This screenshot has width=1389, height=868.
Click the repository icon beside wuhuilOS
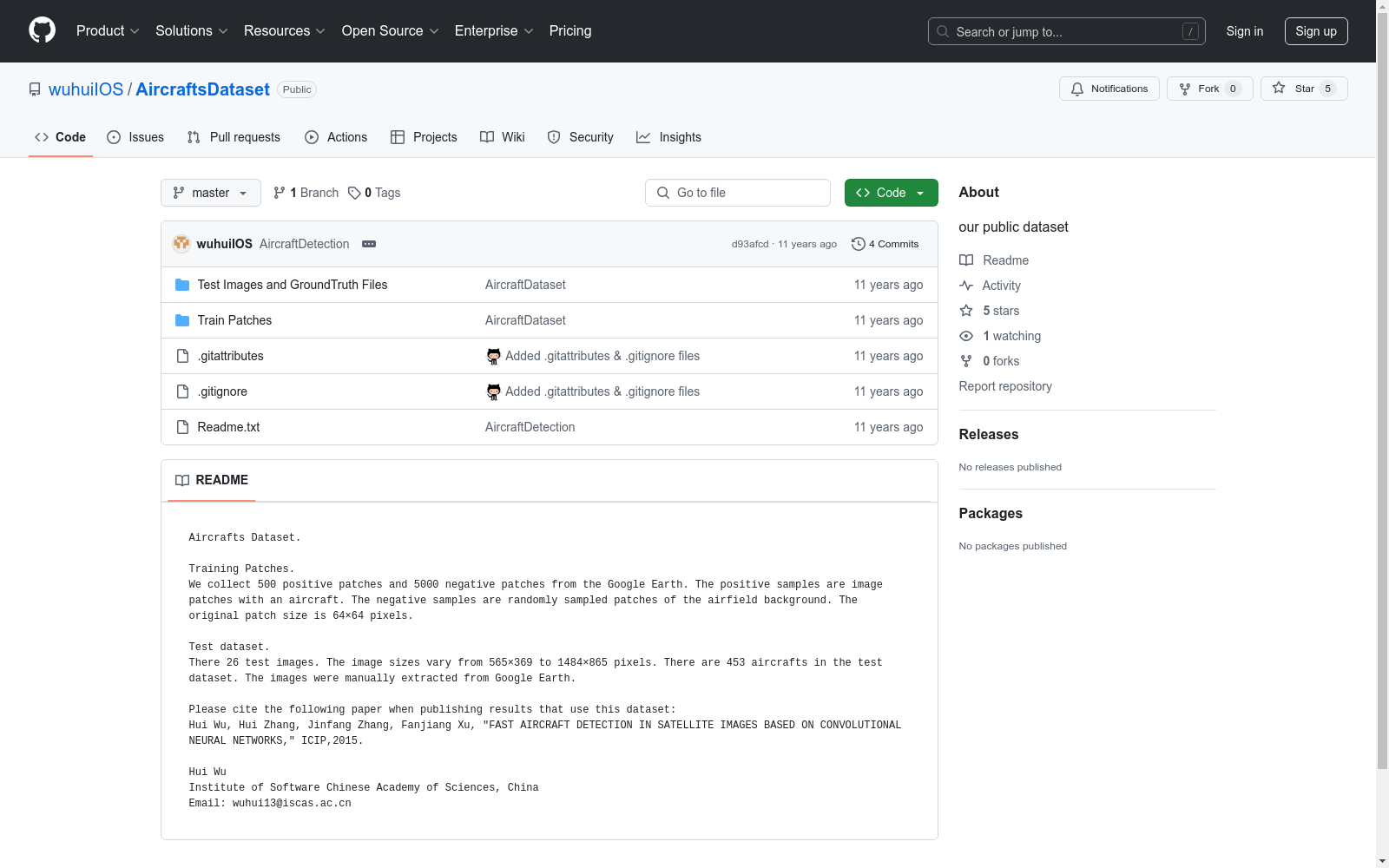[35, 89]
